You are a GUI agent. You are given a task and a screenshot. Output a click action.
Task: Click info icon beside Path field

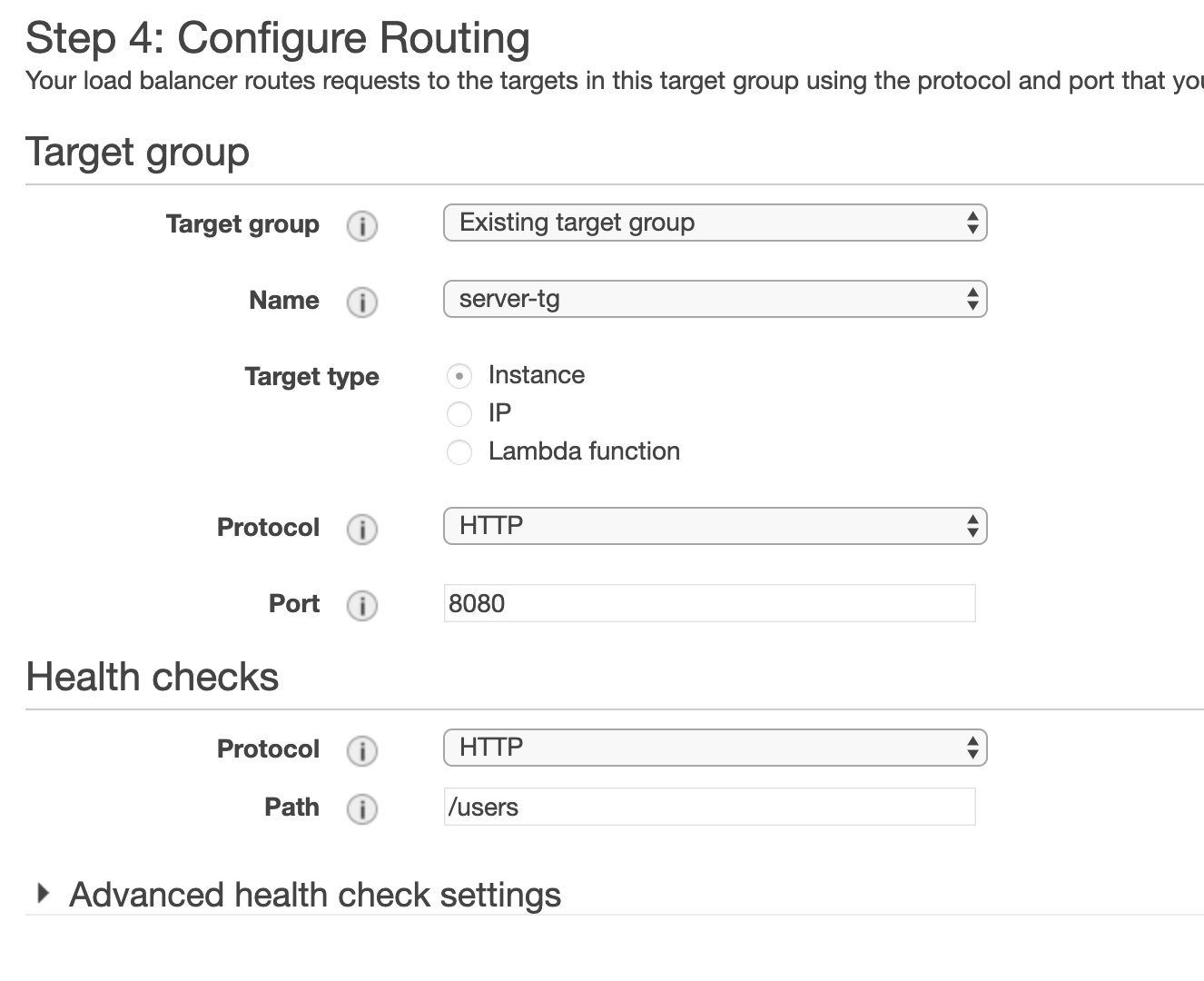[361, 808]
